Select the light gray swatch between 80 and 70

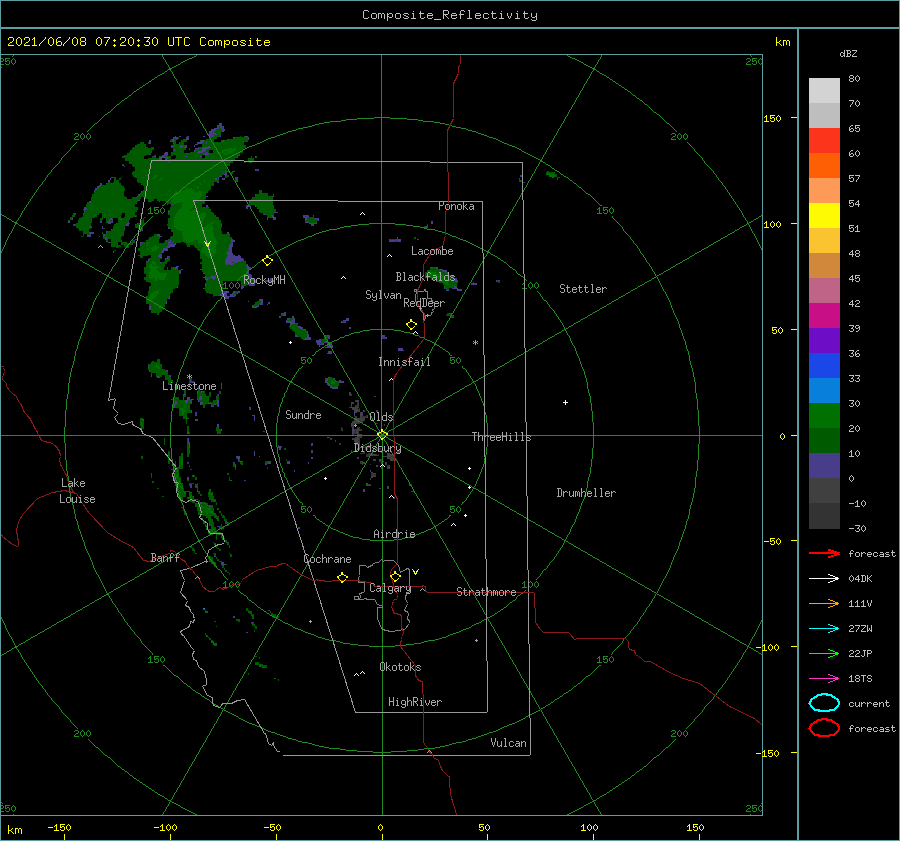(824, 91)
